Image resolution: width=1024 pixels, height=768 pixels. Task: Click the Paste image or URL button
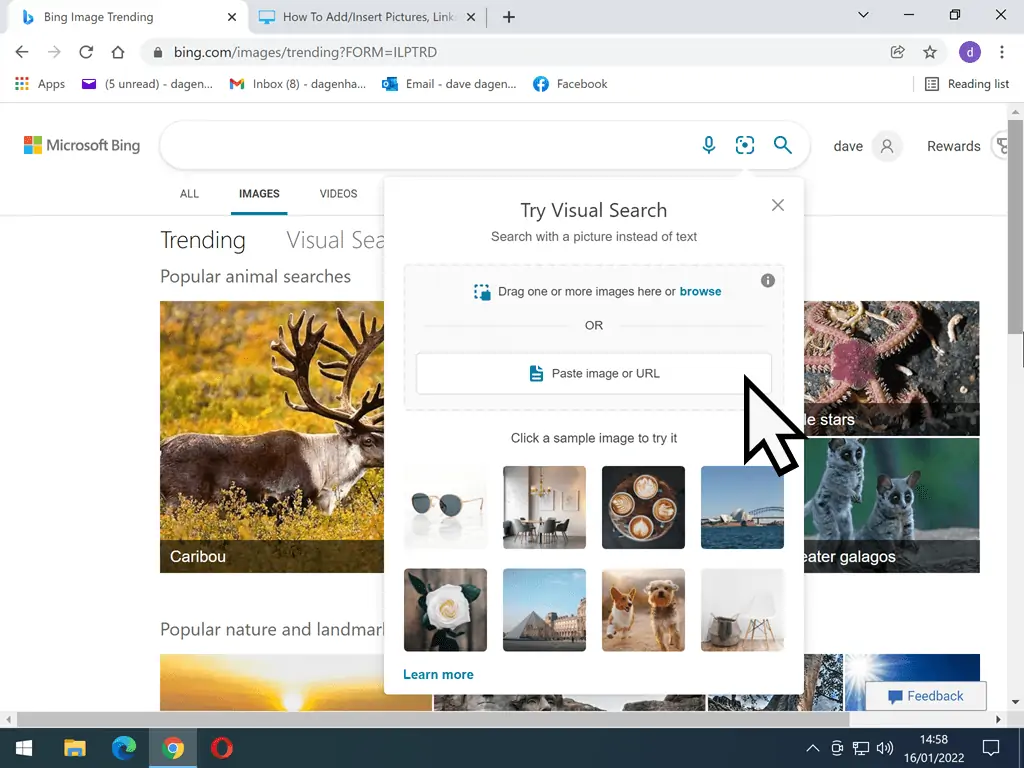(593, 373)
